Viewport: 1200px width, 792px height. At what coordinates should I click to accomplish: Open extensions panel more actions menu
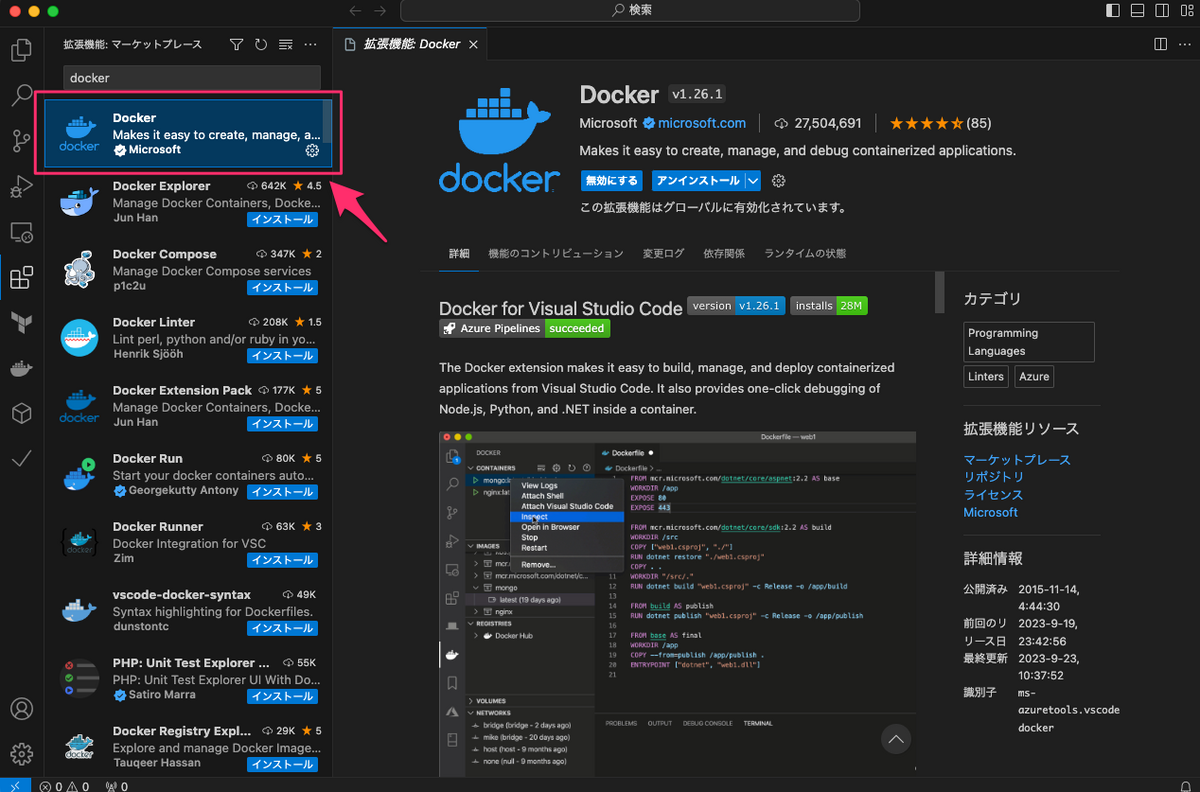(x=310, y=44)
